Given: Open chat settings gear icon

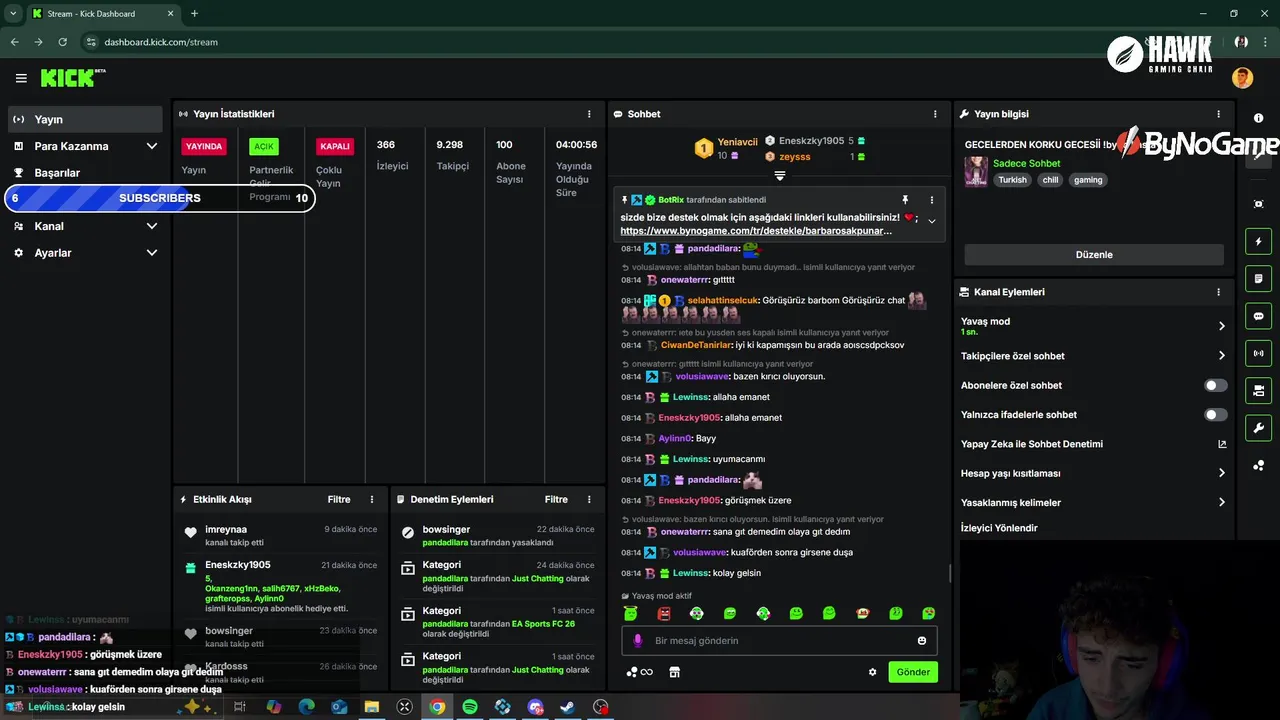Looking at the screenshot, I should coord(872,672).
